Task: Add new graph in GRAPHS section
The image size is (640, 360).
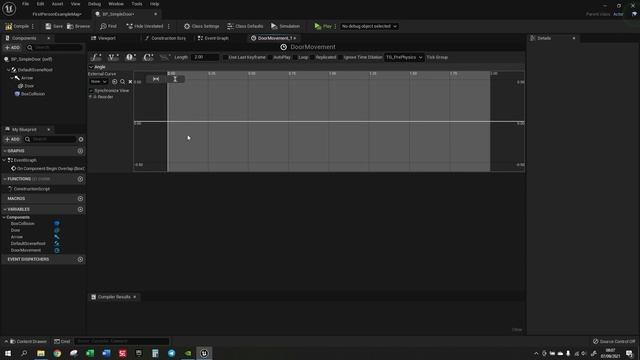Action: tap(80, 151)
